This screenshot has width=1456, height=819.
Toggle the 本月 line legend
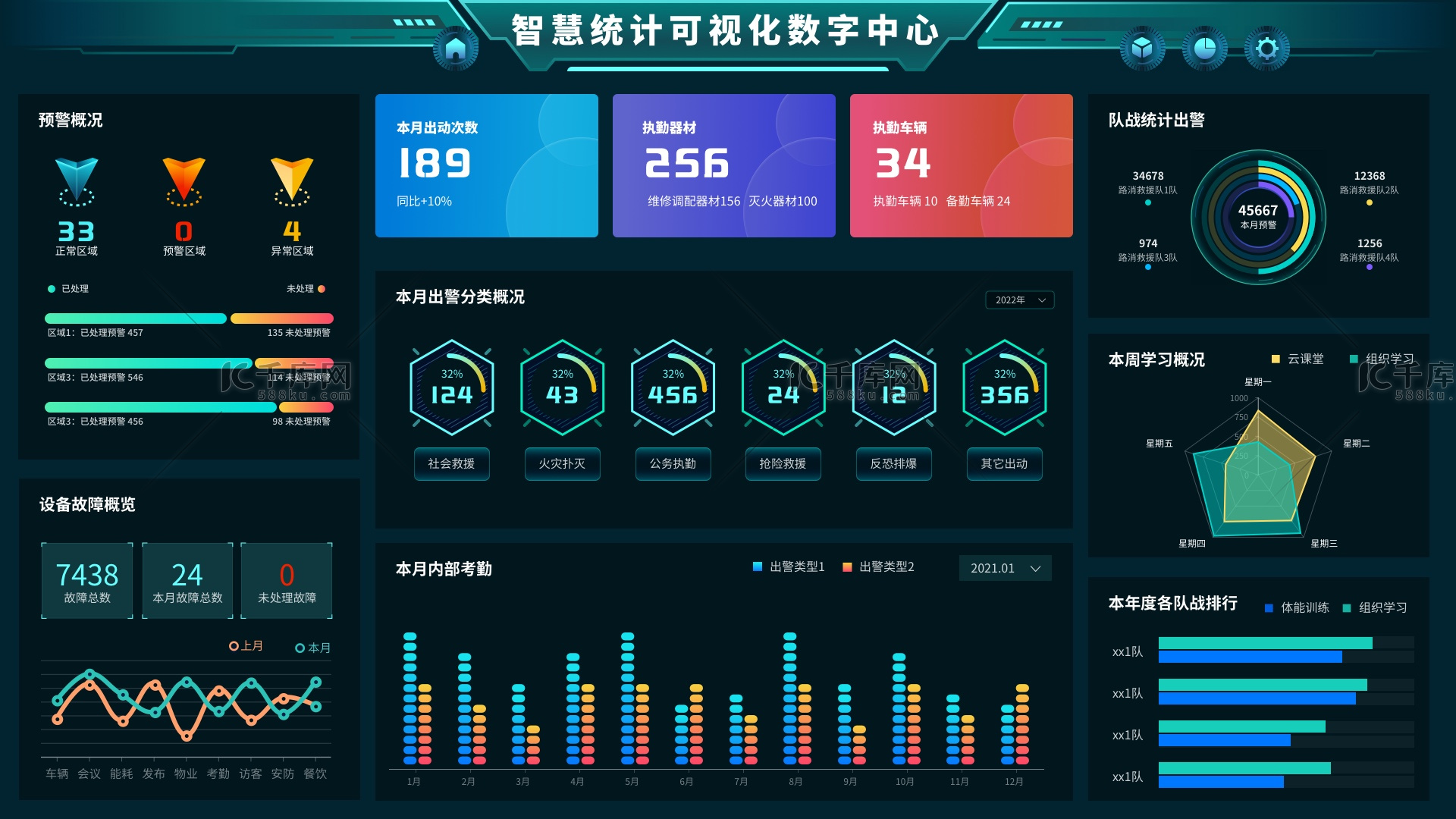point(312,648)
